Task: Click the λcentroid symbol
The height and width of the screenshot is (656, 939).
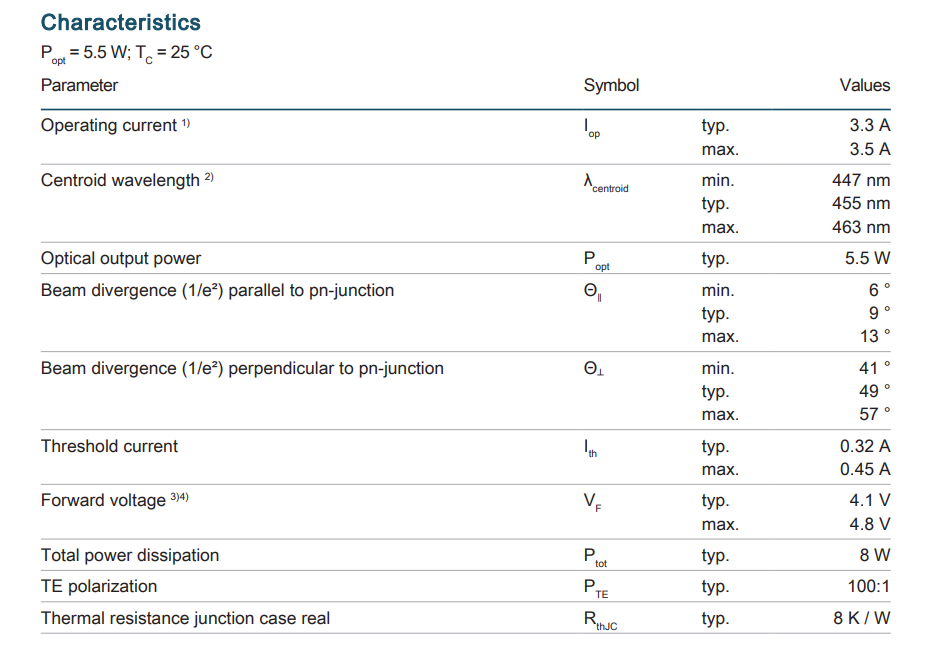Action: tap(606, 184)
